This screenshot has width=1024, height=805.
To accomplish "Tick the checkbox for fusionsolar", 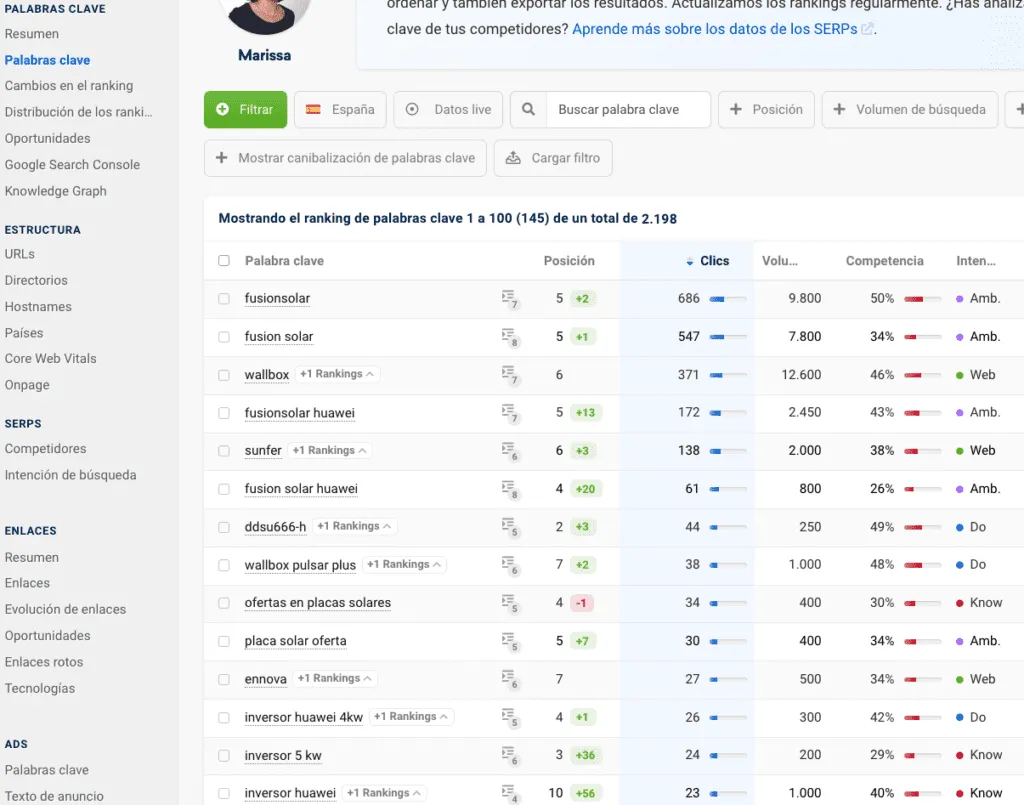I will point(224,298).
